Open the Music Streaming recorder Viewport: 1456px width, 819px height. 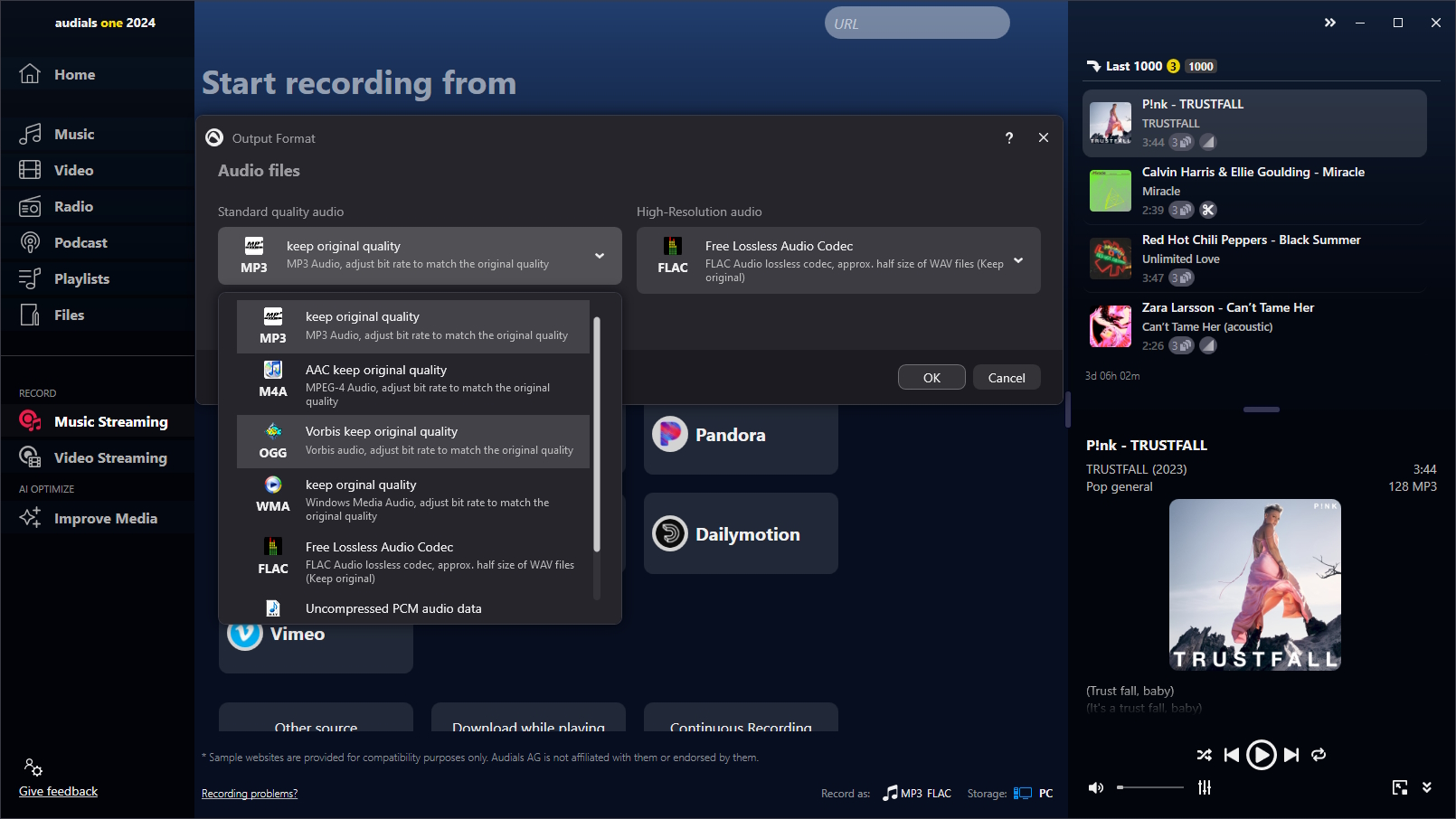[x=112, y=421]
